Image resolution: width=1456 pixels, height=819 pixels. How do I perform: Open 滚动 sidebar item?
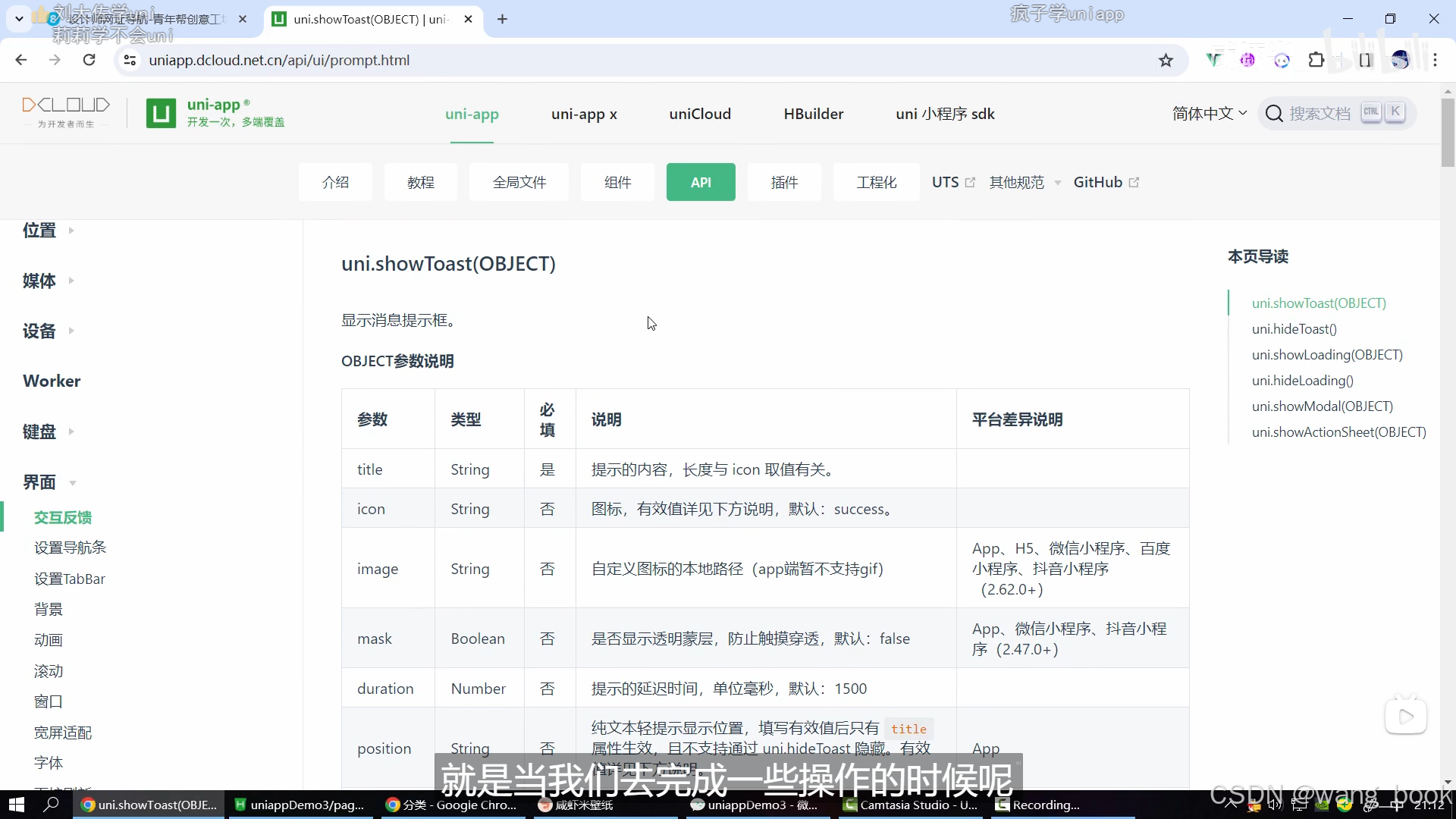click(49, 671)
